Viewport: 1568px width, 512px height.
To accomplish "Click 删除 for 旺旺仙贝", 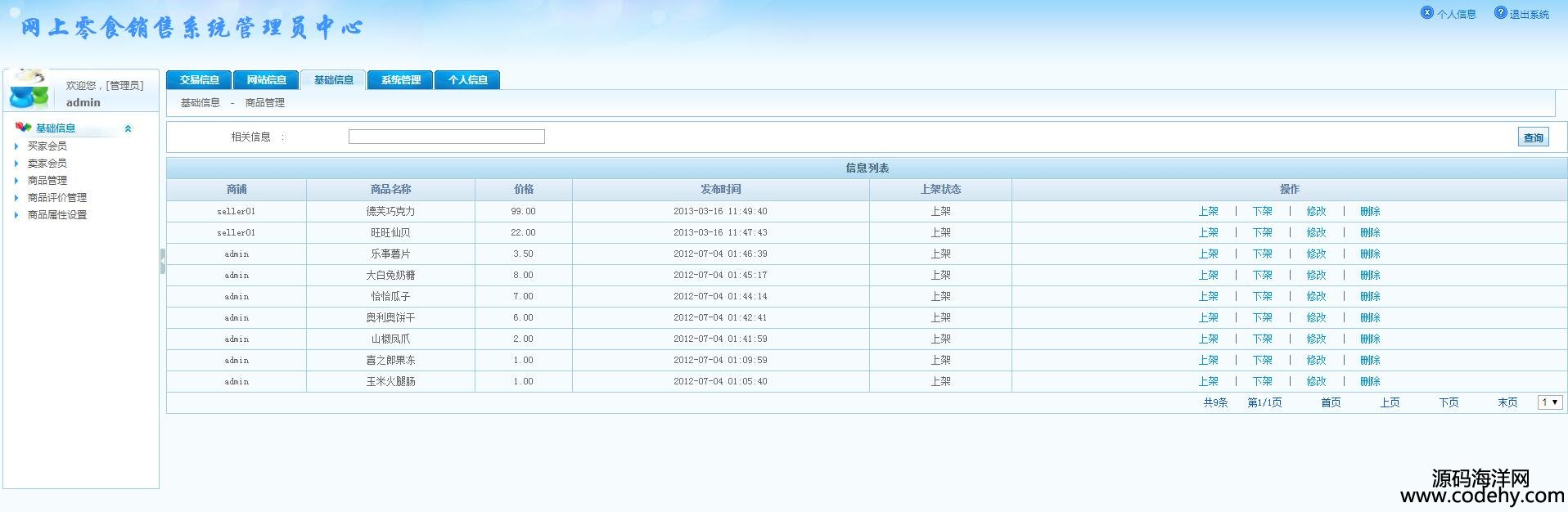I will tap(1370, 233).
